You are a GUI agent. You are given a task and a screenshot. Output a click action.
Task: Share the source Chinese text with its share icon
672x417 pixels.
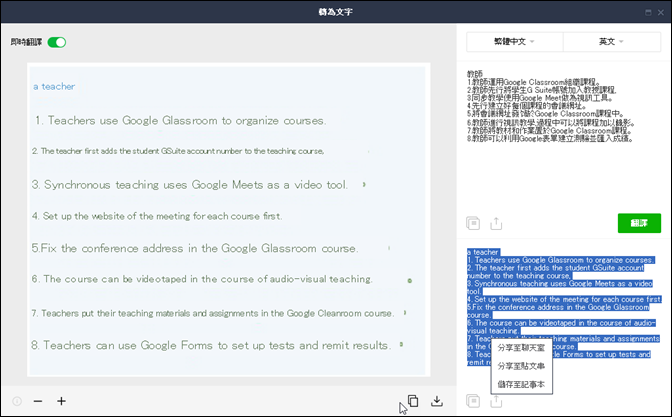496,223
